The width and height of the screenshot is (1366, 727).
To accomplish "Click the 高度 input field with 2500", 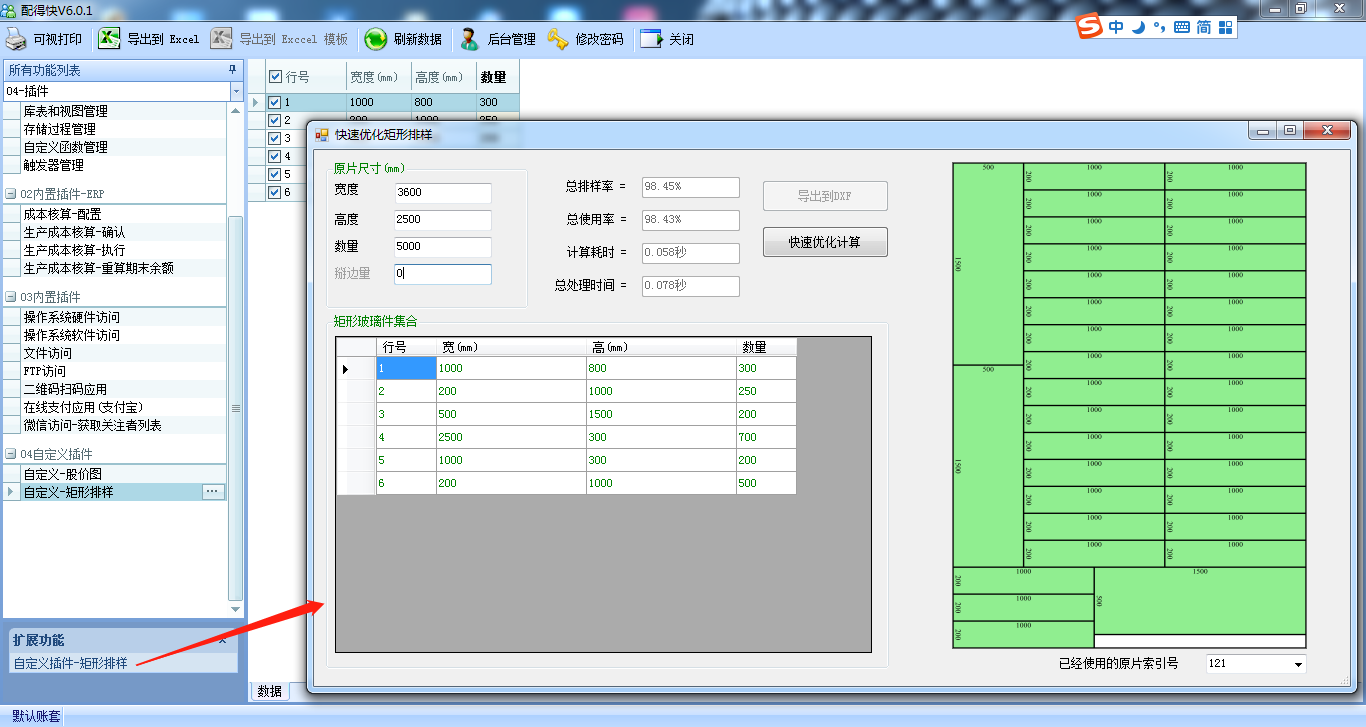I will pos(442,220).
